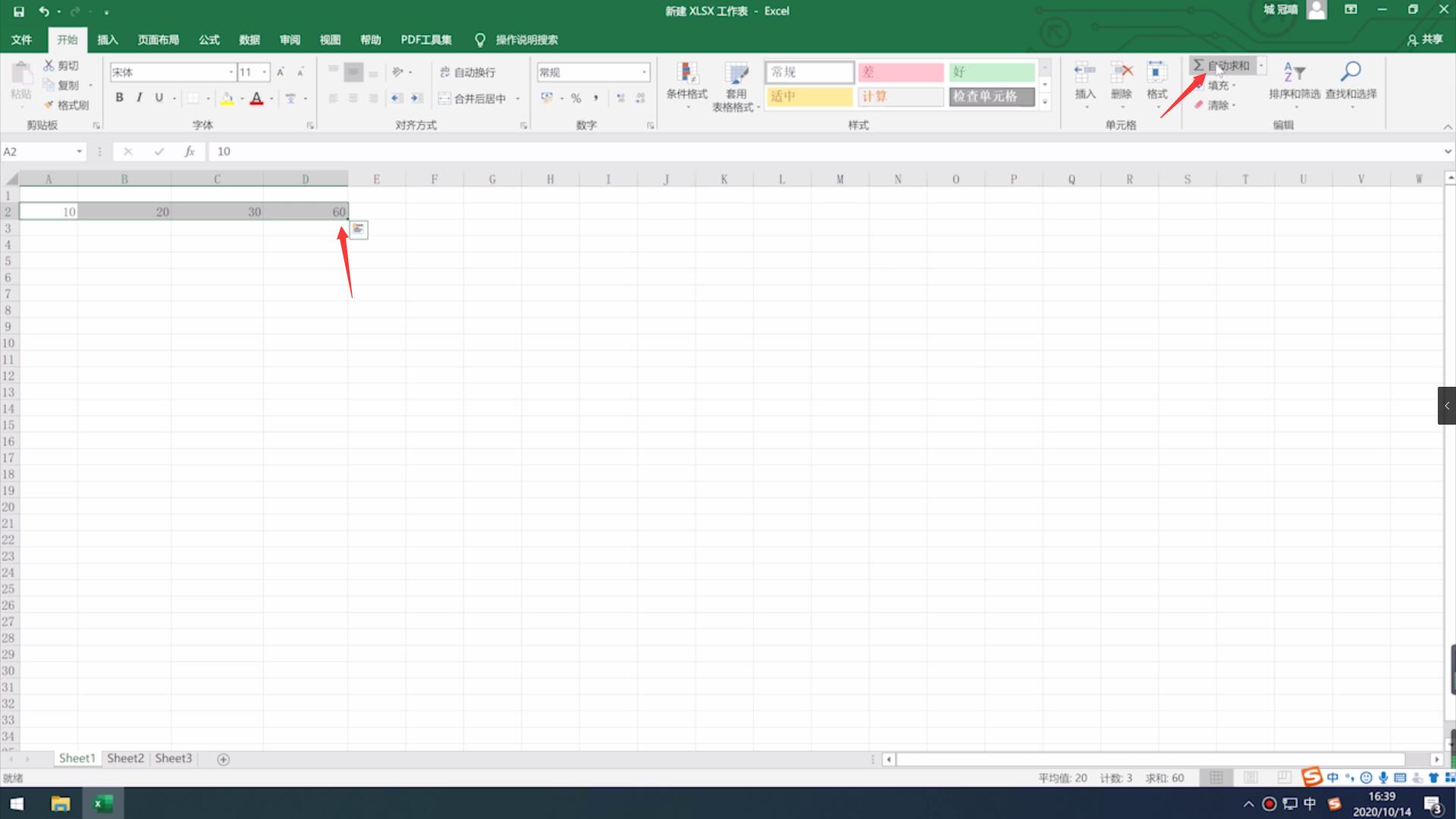
Task: Collapse the ribbon with chevron
Action: [x=1447, y=127]
